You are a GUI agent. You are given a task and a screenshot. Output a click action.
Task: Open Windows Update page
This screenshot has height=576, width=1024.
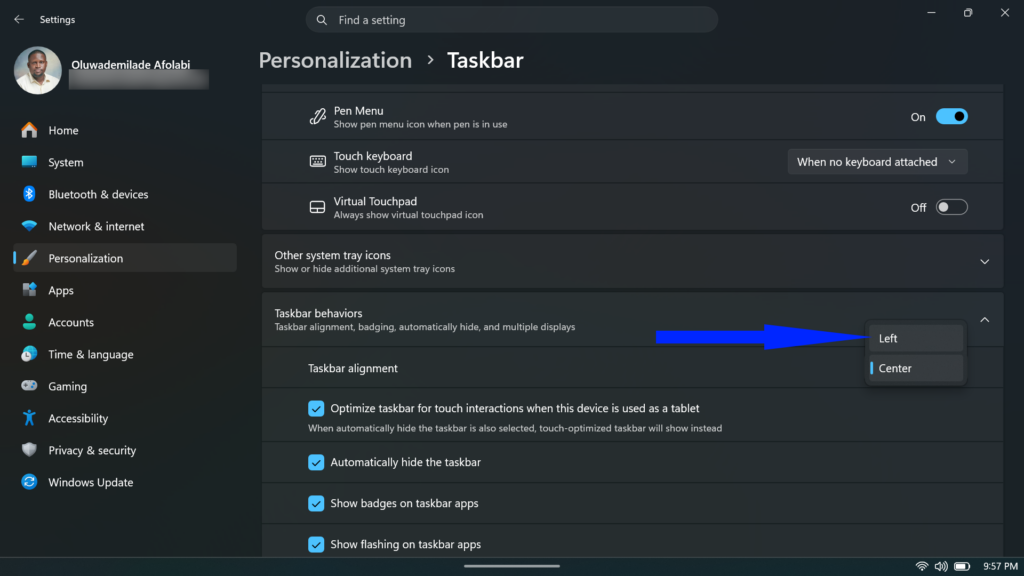[125, 482]
